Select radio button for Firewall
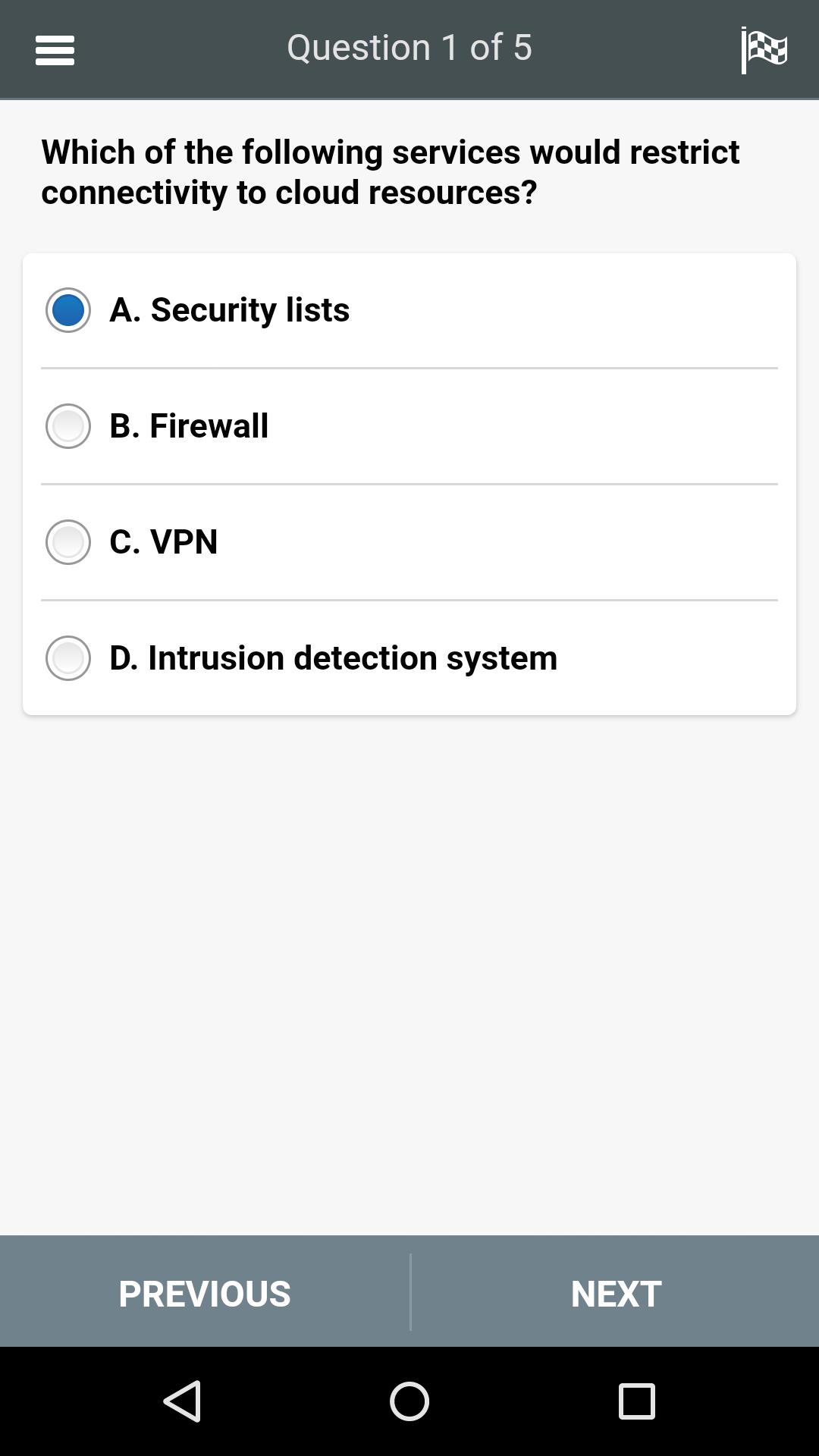 pos(68,426)
